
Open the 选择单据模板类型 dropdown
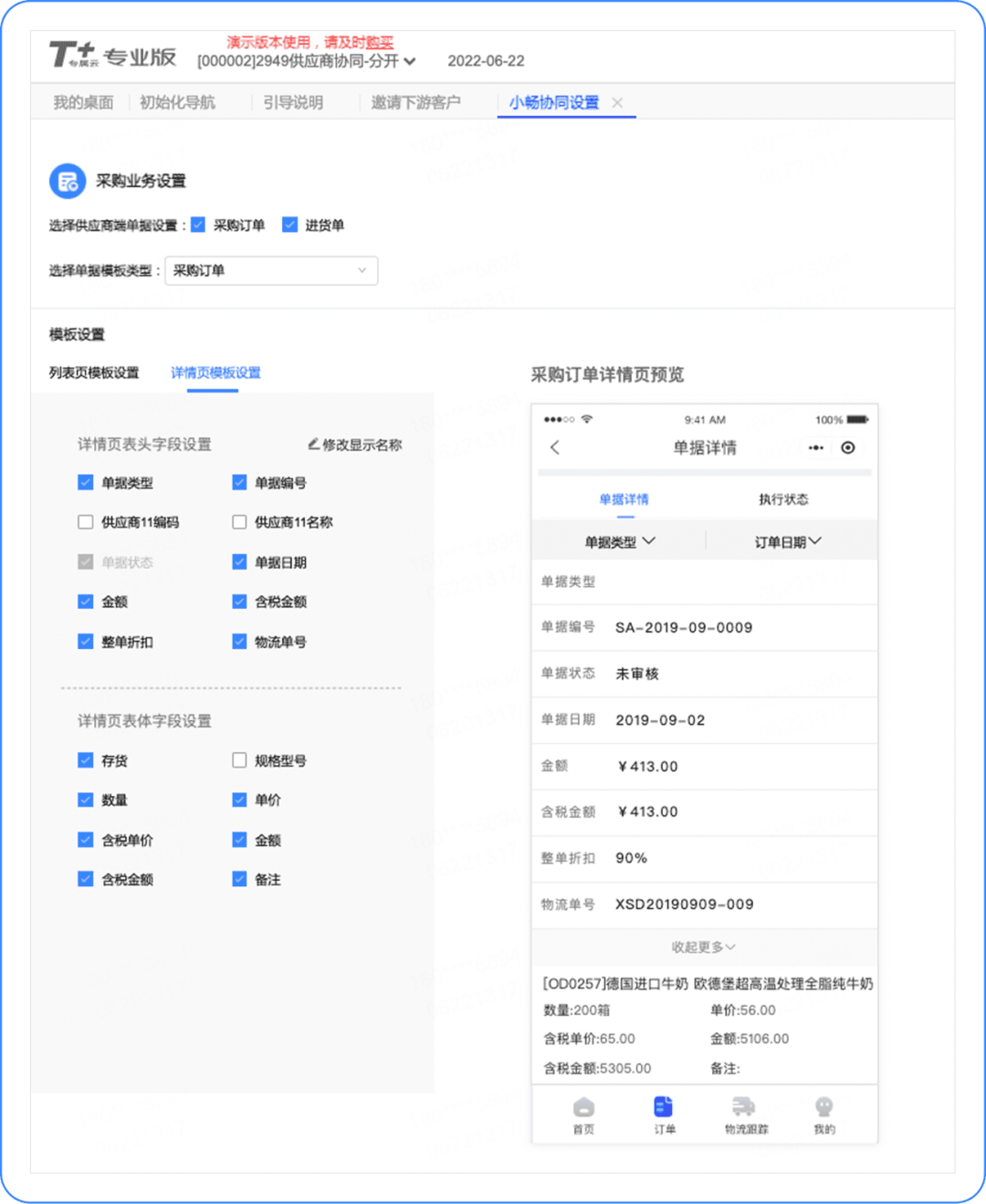coord(271,270)
